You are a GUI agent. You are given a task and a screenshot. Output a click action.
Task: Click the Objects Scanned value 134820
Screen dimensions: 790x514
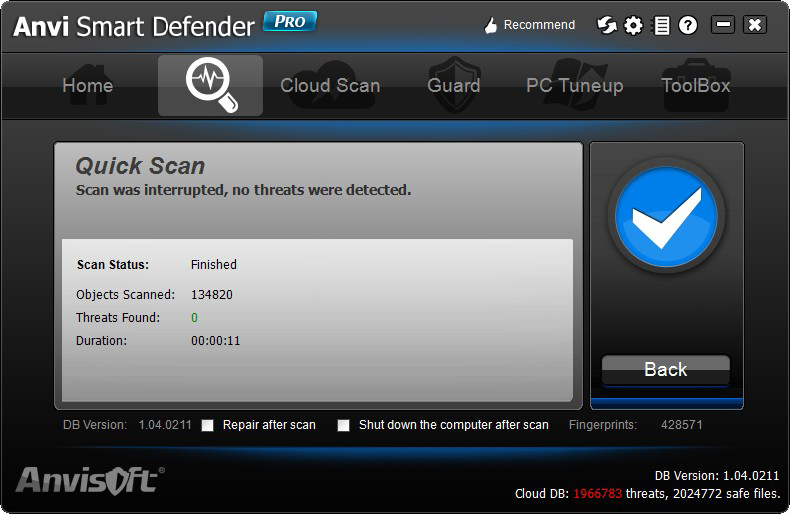[212, 295]
